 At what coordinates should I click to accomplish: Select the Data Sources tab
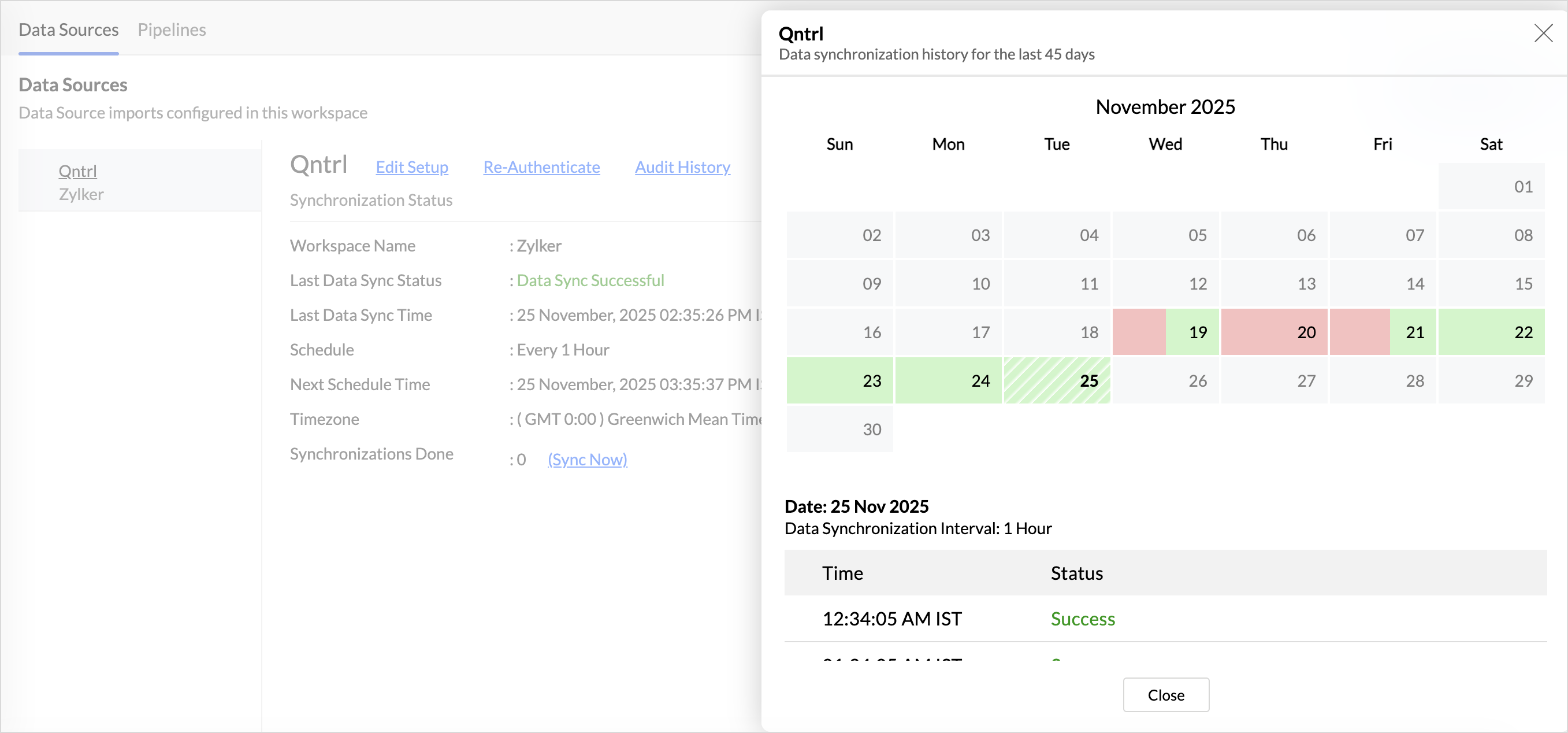click(68, 29)
